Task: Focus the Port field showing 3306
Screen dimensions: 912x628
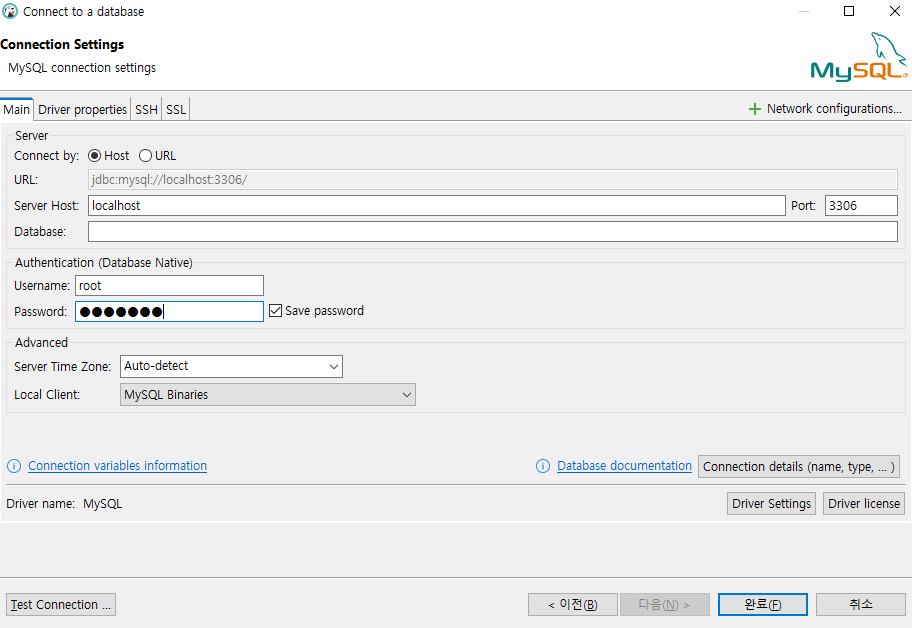Action: tap(861, 205)
